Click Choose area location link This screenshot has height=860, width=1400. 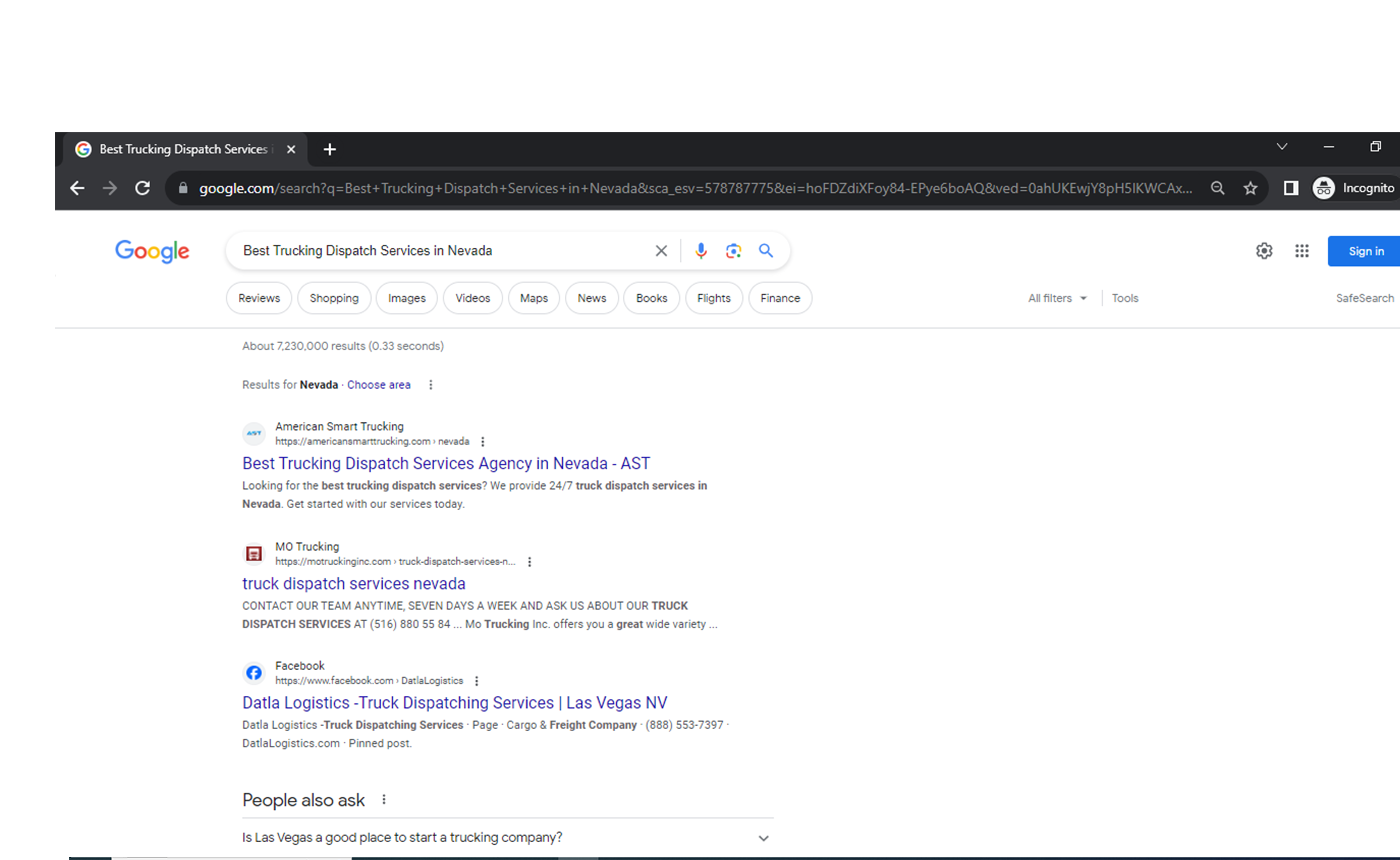click(x=379, y=385)
